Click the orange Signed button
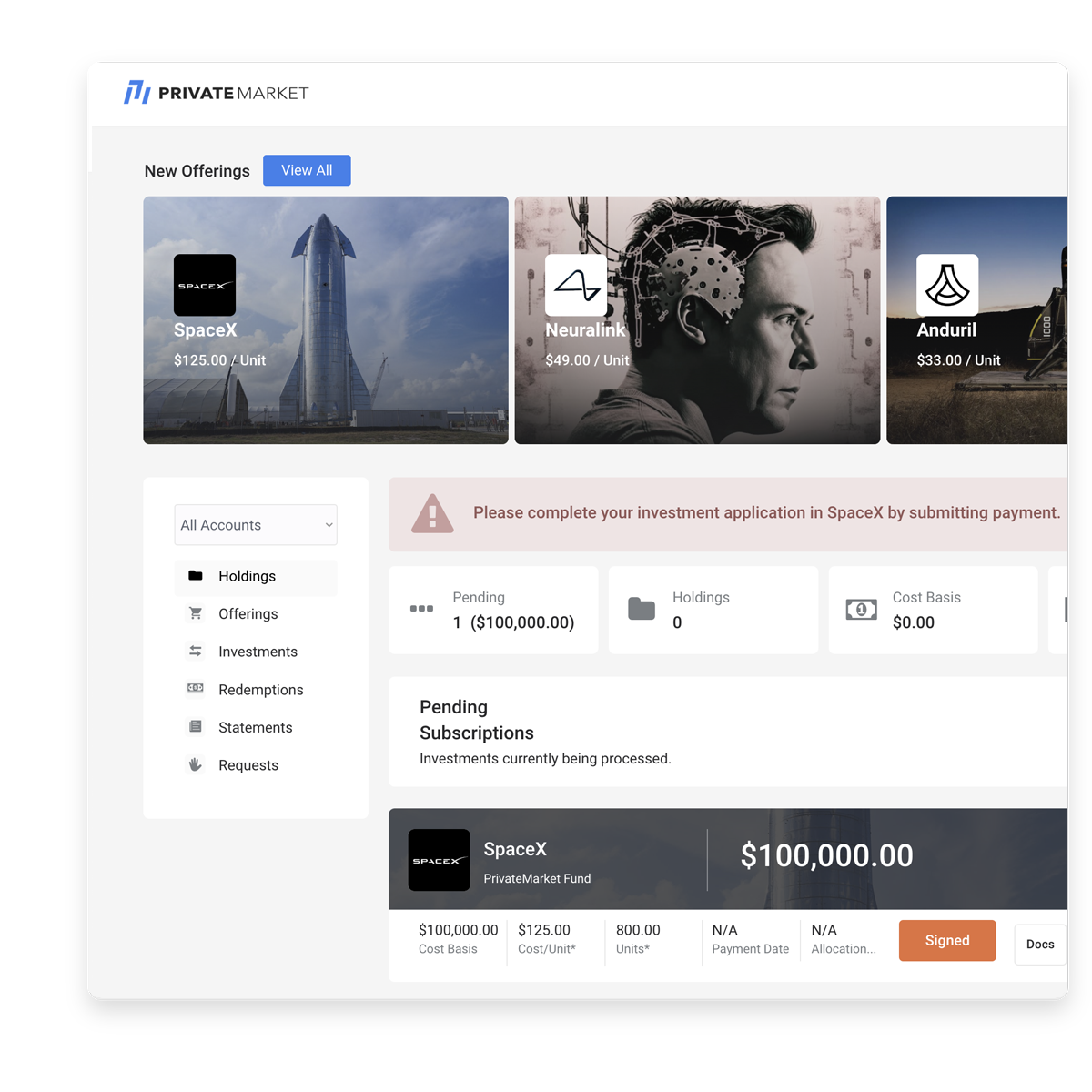 pos(947,941)
